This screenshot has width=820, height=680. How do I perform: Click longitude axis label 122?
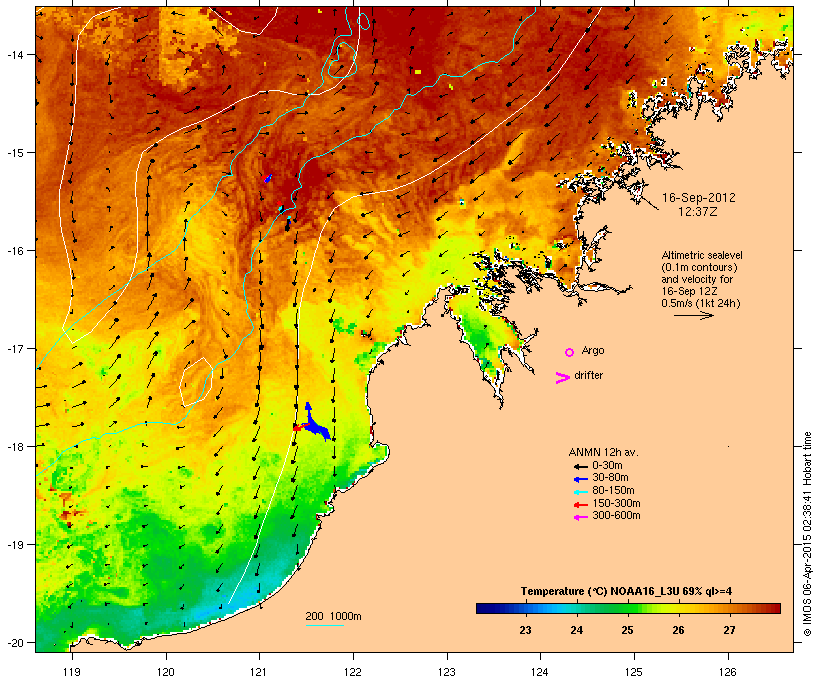(x=353, y=672)
